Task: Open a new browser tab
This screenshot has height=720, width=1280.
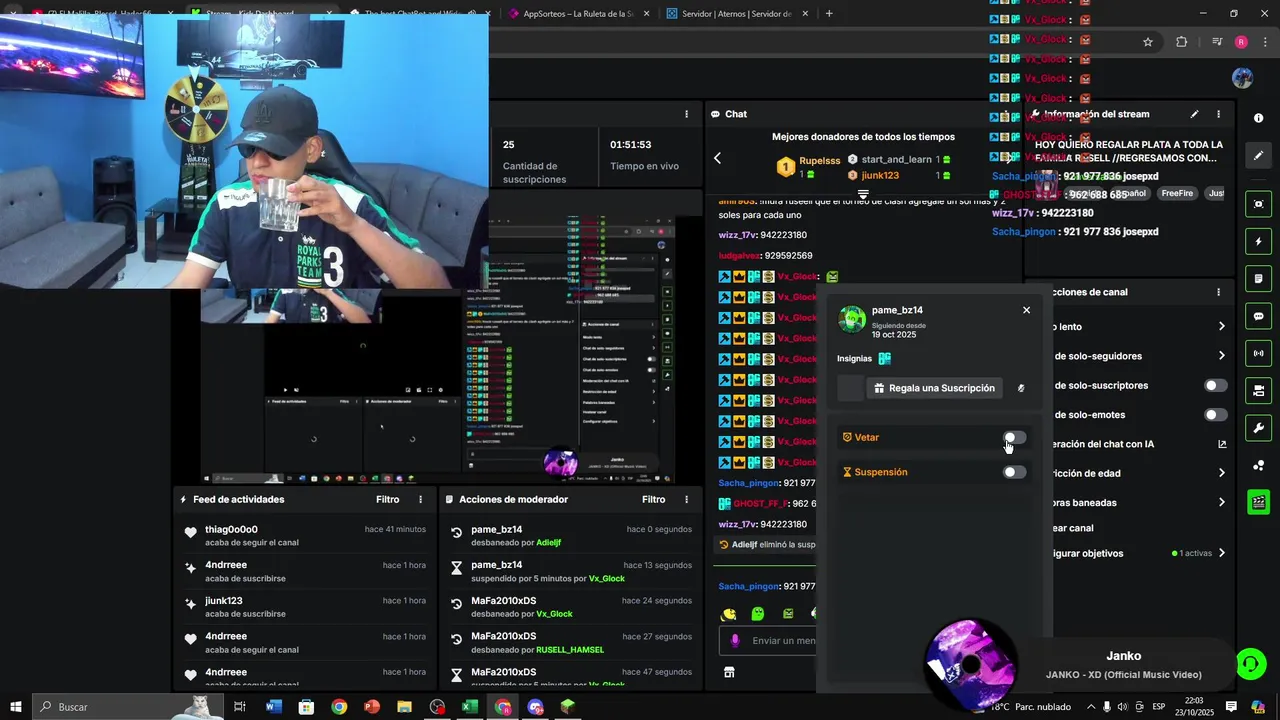Action: [829, 14]
